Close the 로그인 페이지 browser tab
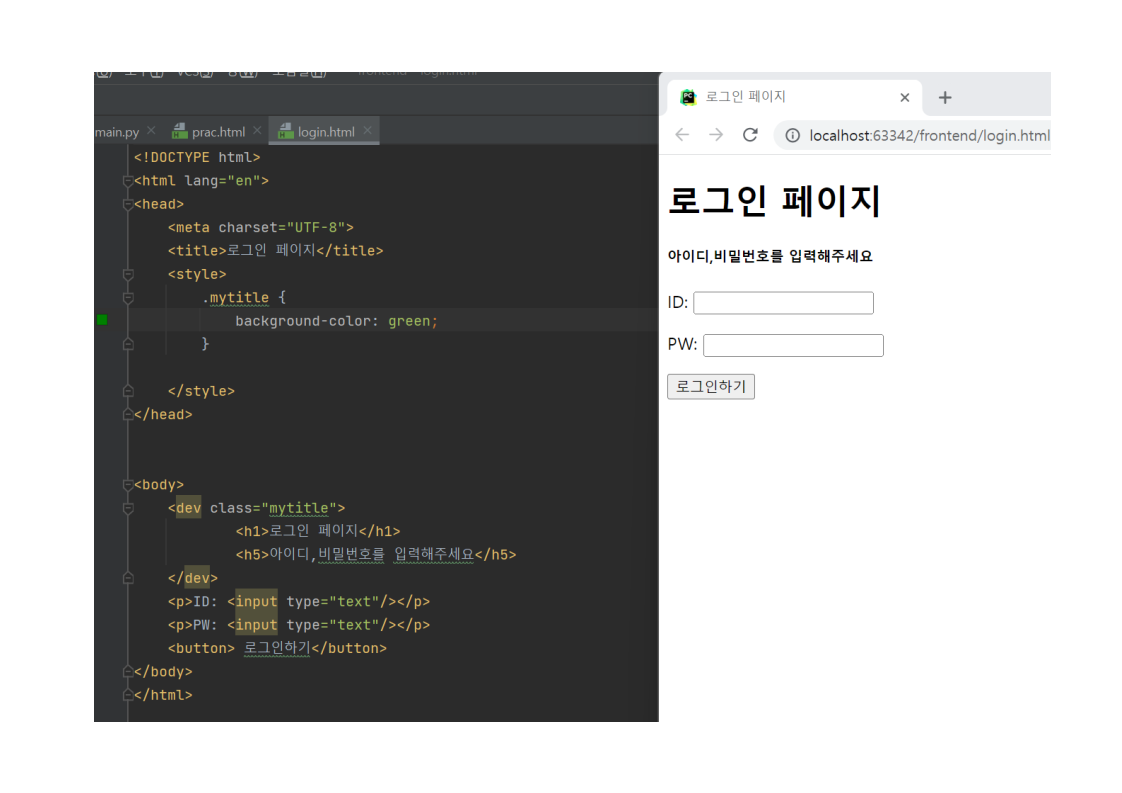This screenshot has height=793, width=1122. [x=904, y=97]
